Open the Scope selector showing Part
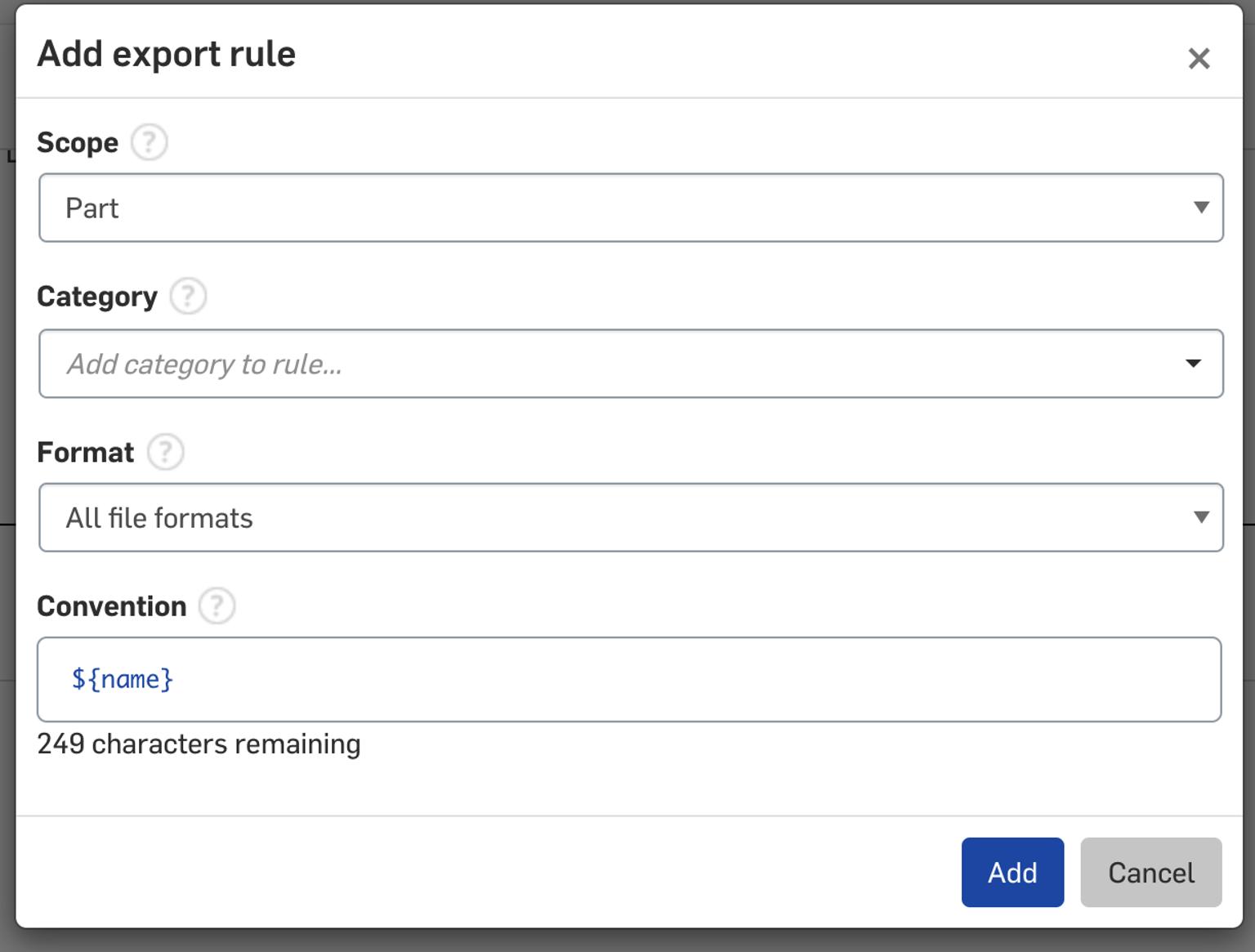 point(629,208)
